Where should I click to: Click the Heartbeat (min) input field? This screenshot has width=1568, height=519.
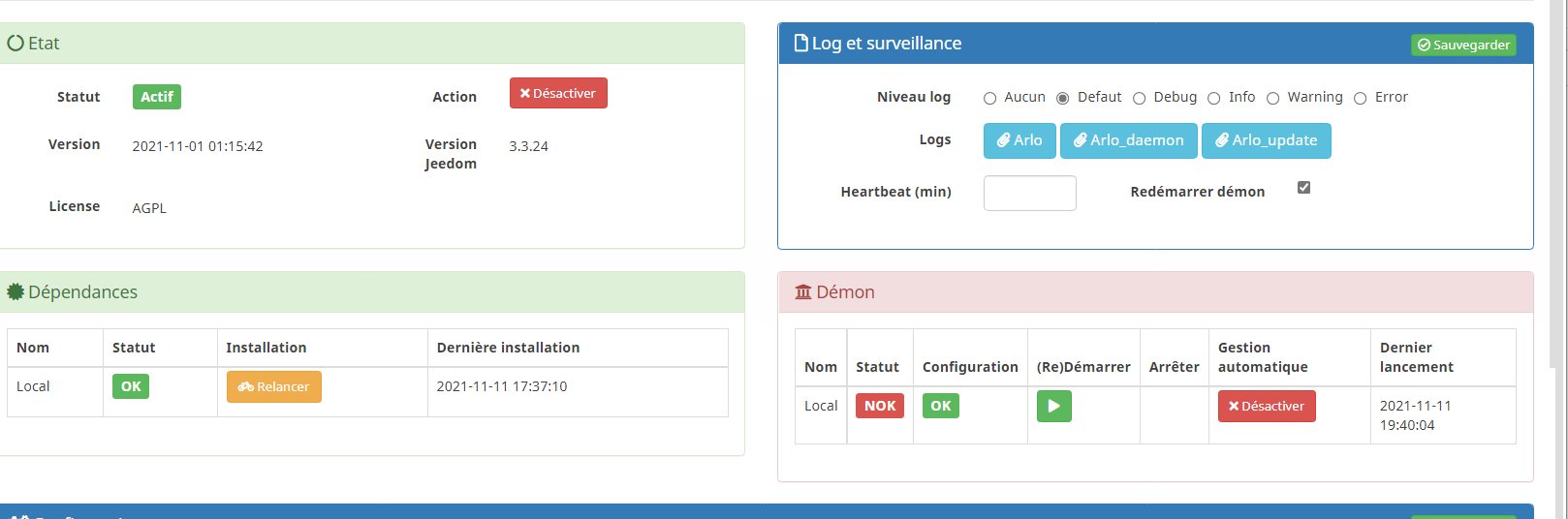tap(1029, 193)
